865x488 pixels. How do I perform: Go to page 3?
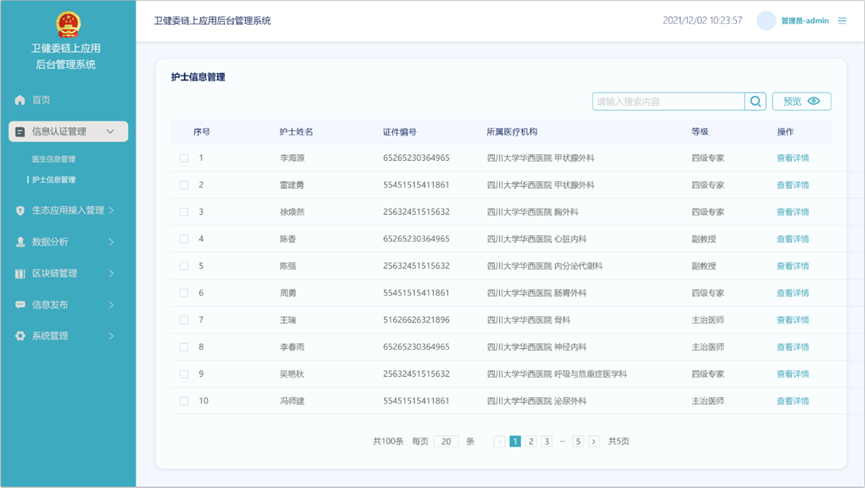click(547, 441)
